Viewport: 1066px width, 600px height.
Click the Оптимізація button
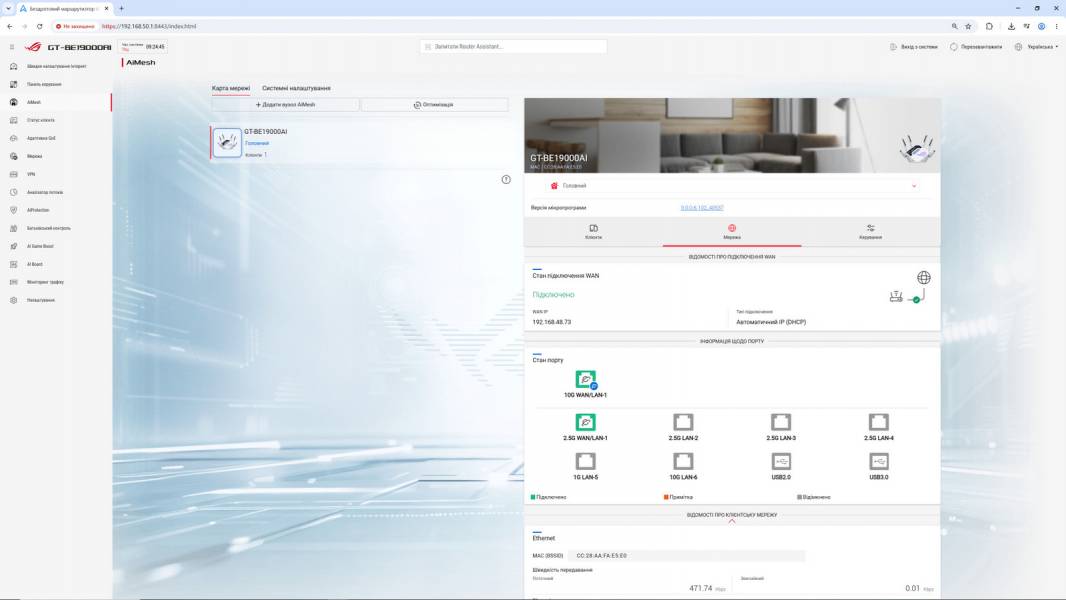click(x=434, y=105)
